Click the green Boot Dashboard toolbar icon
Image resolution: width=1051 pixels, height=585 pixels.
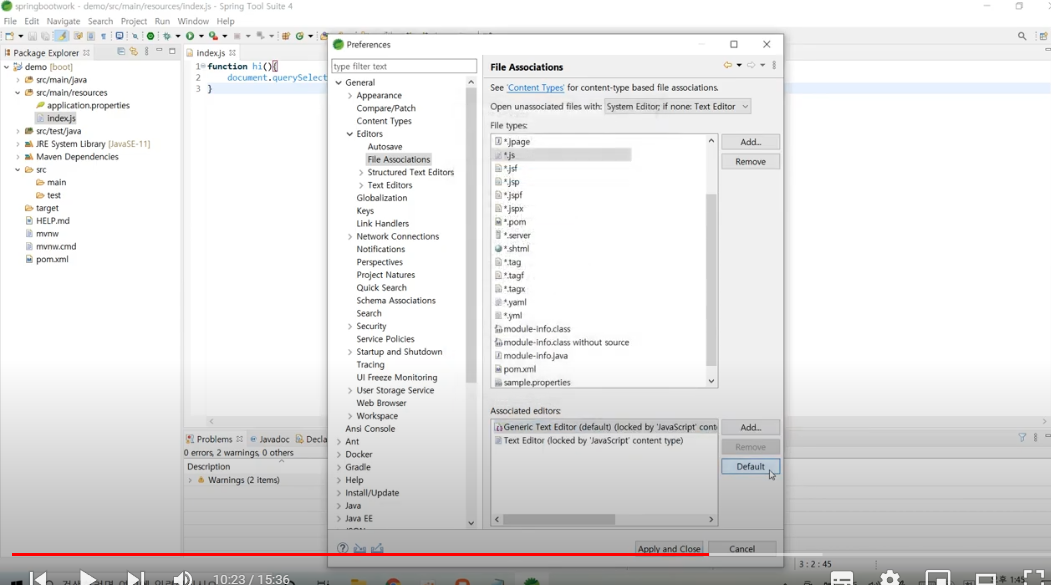click(150, 36)
